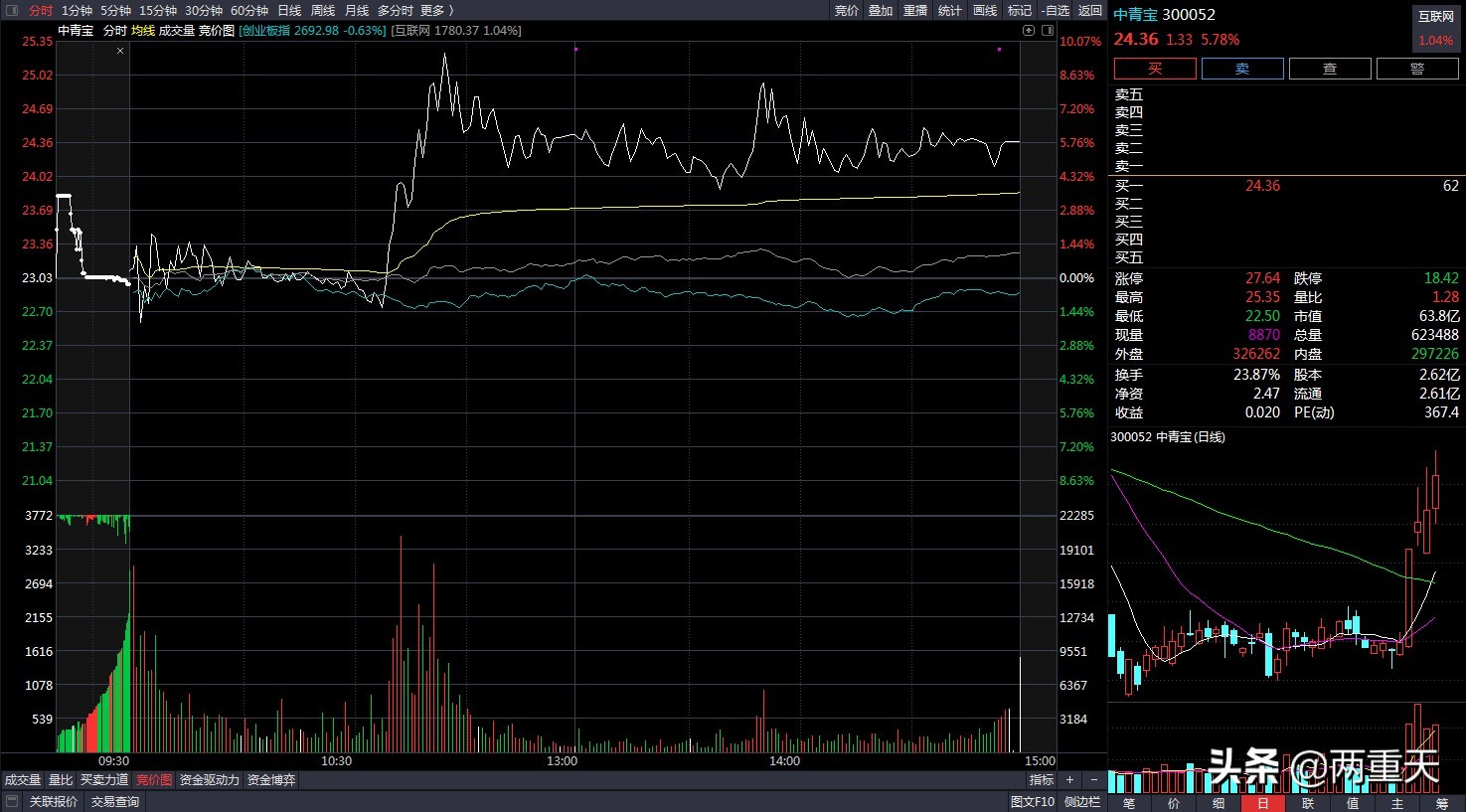Switch to 分时 intraday view
This screenshot has height=812, width=1466.
pyautogui.click(x=41, y=10)
